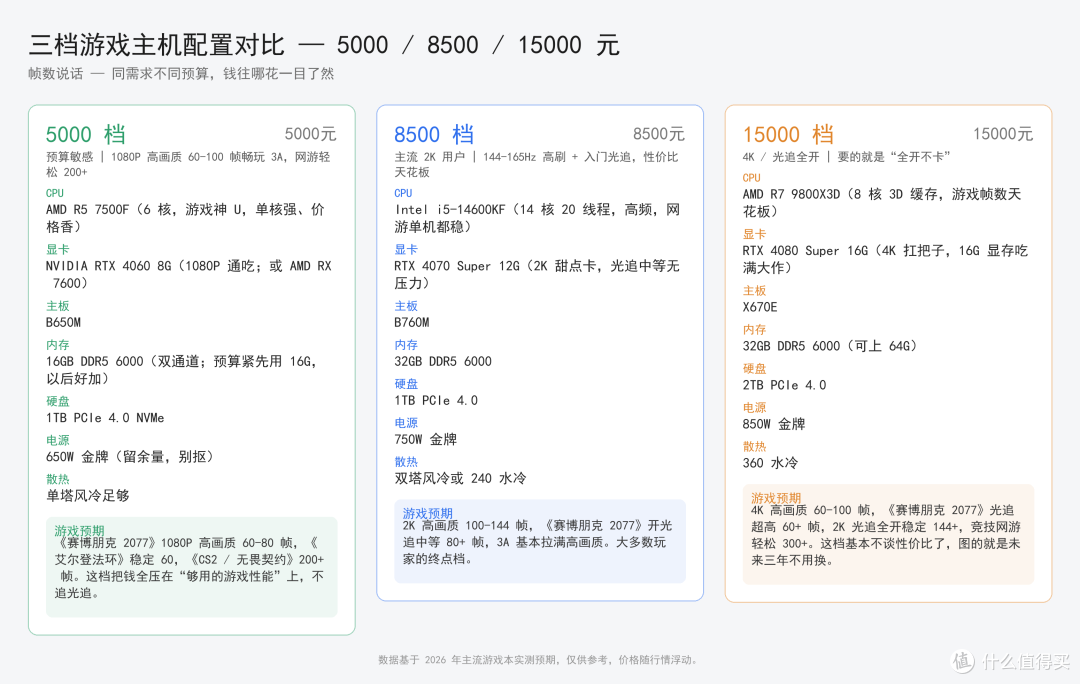Viewport: 1080px width, 684px height.
Task: Click blue 游戏预期 label in 8500 card
Action: point(428,513)
